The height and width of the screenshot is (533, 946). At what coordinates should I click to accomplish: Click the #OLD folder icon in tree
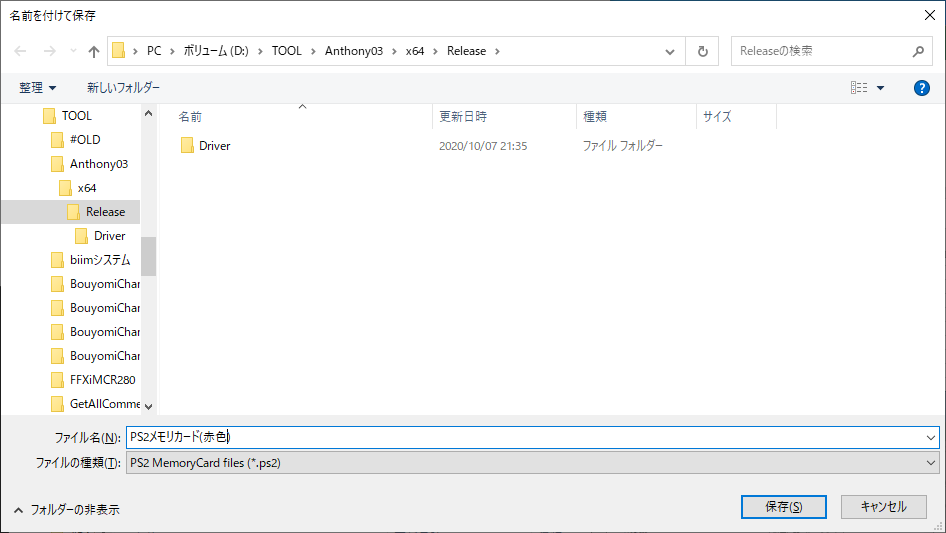(57, 139)
